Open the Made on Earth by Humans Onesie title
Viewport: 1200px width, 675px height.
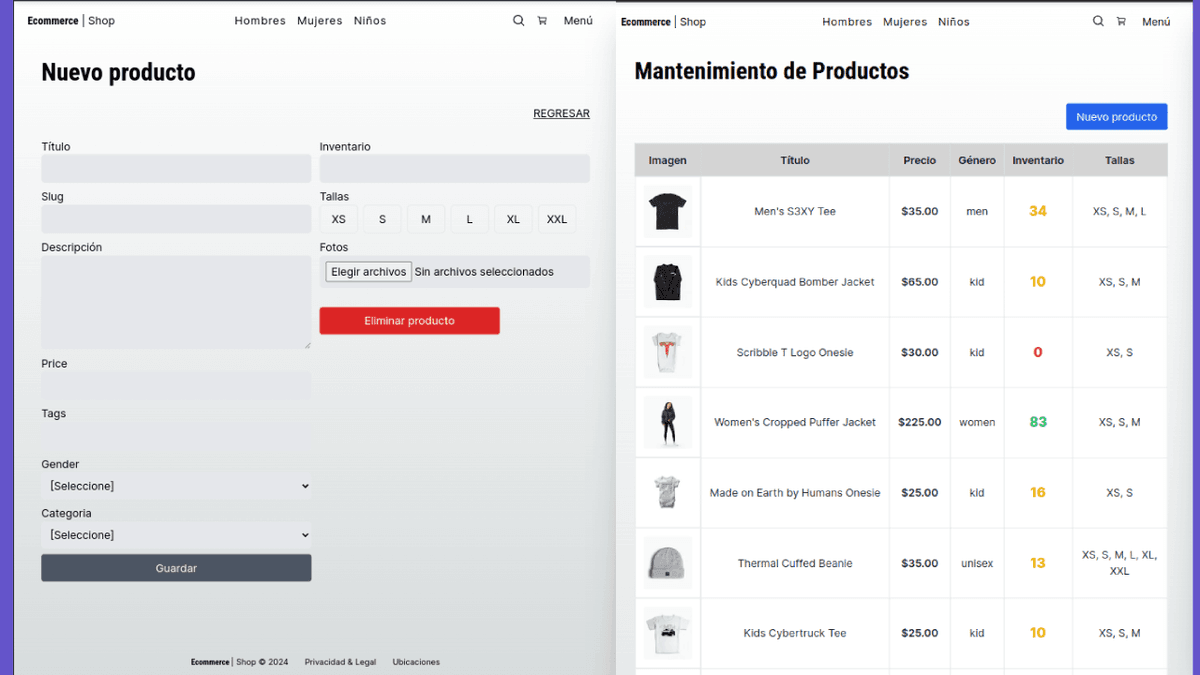[x=795, y=493]
